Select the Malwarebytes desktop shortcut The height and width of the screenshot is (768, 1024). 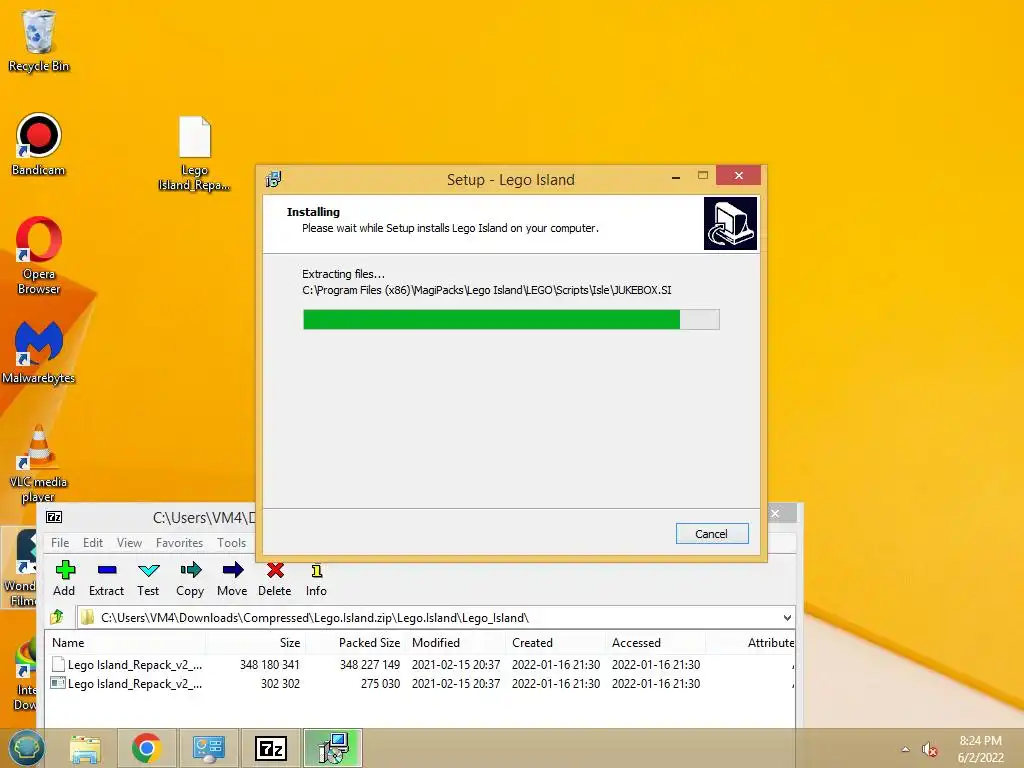tap(39, 353)
